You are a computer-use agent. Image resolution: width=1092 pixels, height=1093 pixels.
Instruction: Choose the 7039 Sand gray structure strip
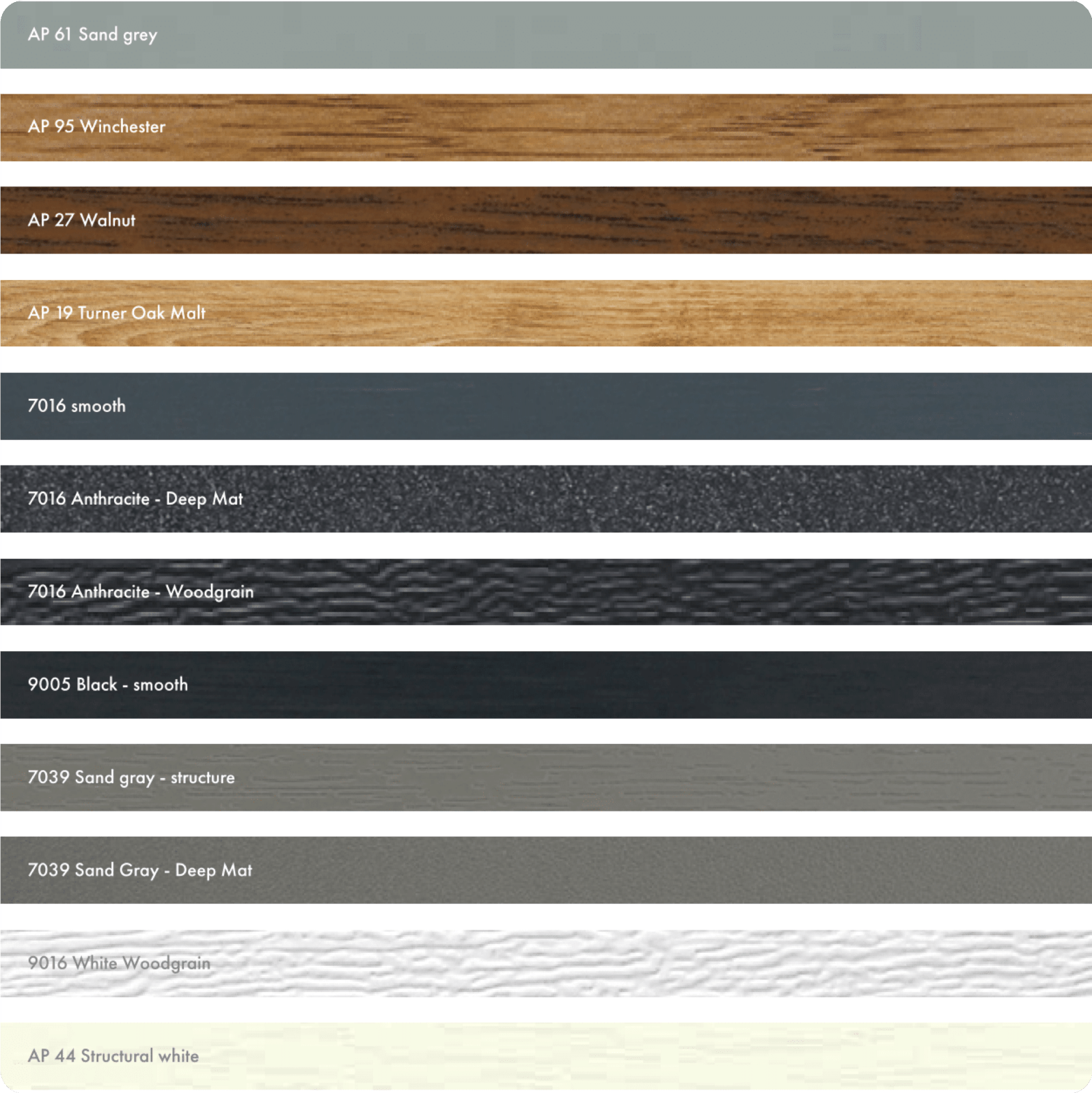(547, 777)
